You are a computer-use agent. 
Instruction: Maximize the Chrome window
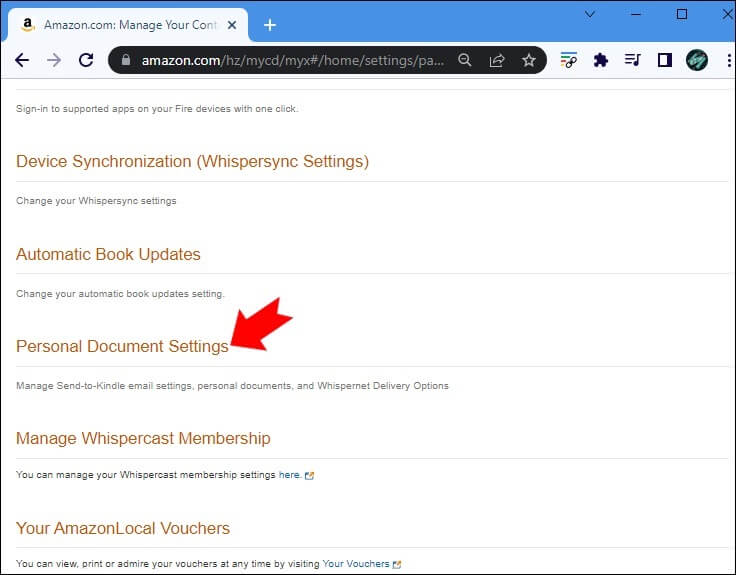pyautogui.click(x=682, y=14)
